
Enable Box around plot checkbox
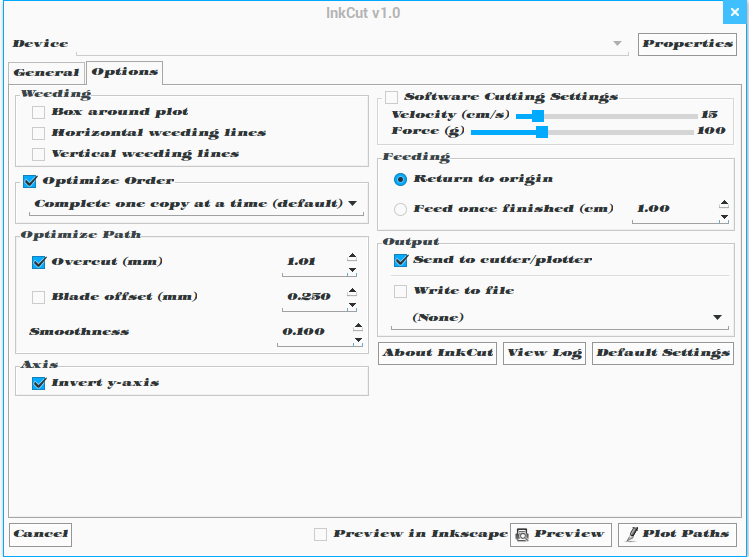point(38,112)
